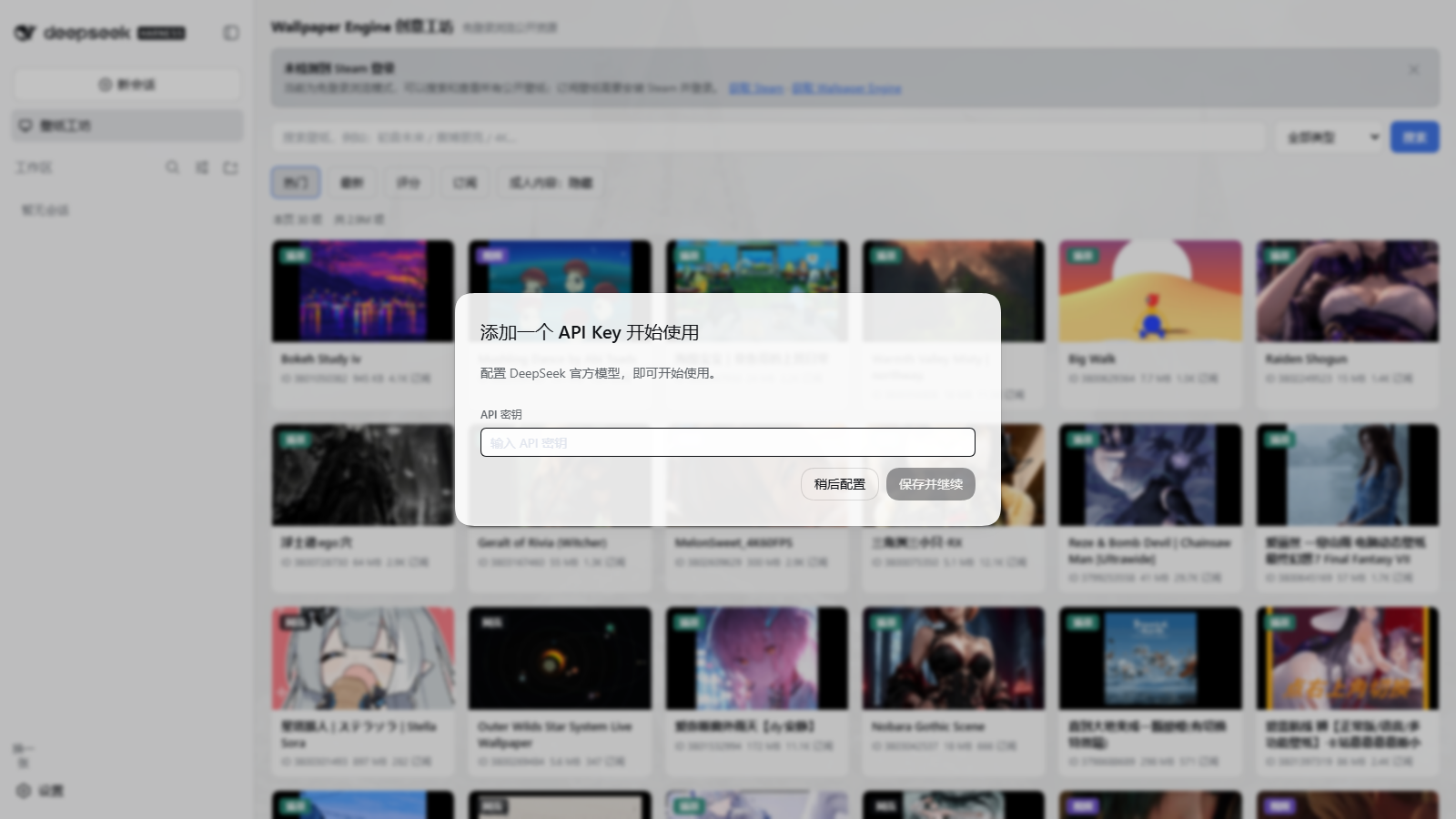This screenshot has width=1456, height=819.
Task: Follow the first Steam link in banner
Action: (756, 88)
